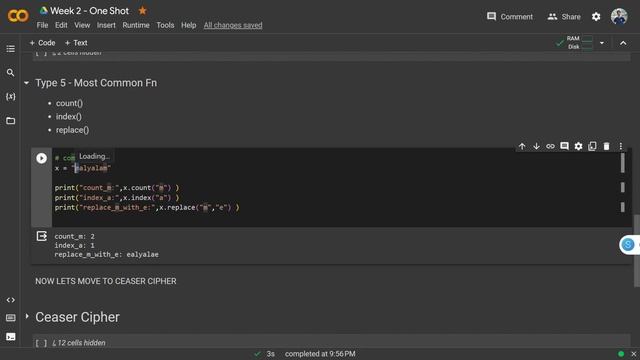This screenshot has width=640, height=360.
Task: Expand the Ceaser Cipher section
Action: [x=27, y=316]
